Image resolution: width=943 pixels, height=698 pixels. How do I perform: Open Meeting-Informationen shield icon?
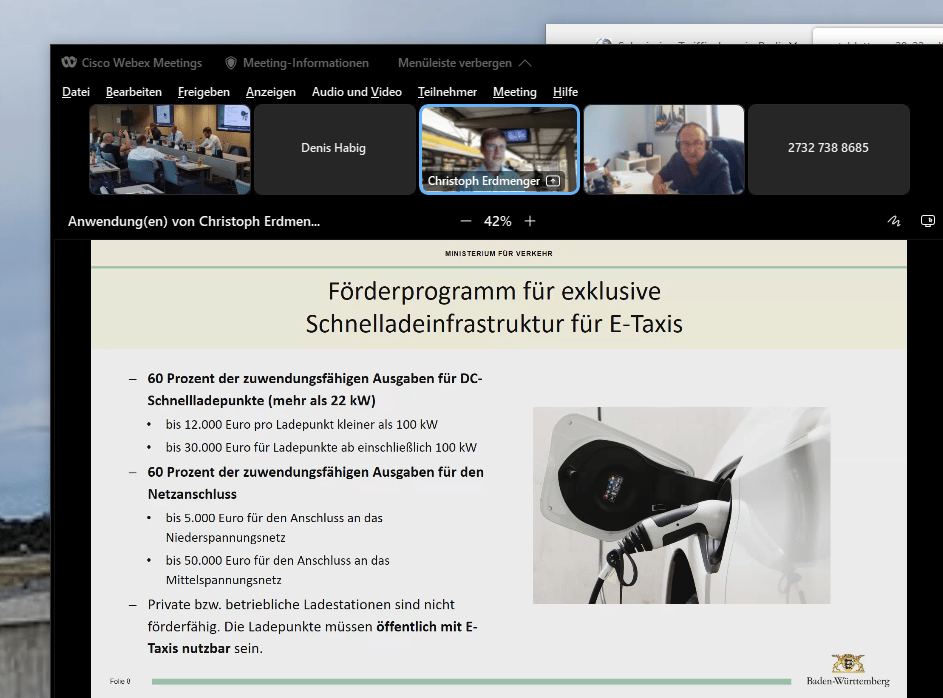[x=231, y=63]
